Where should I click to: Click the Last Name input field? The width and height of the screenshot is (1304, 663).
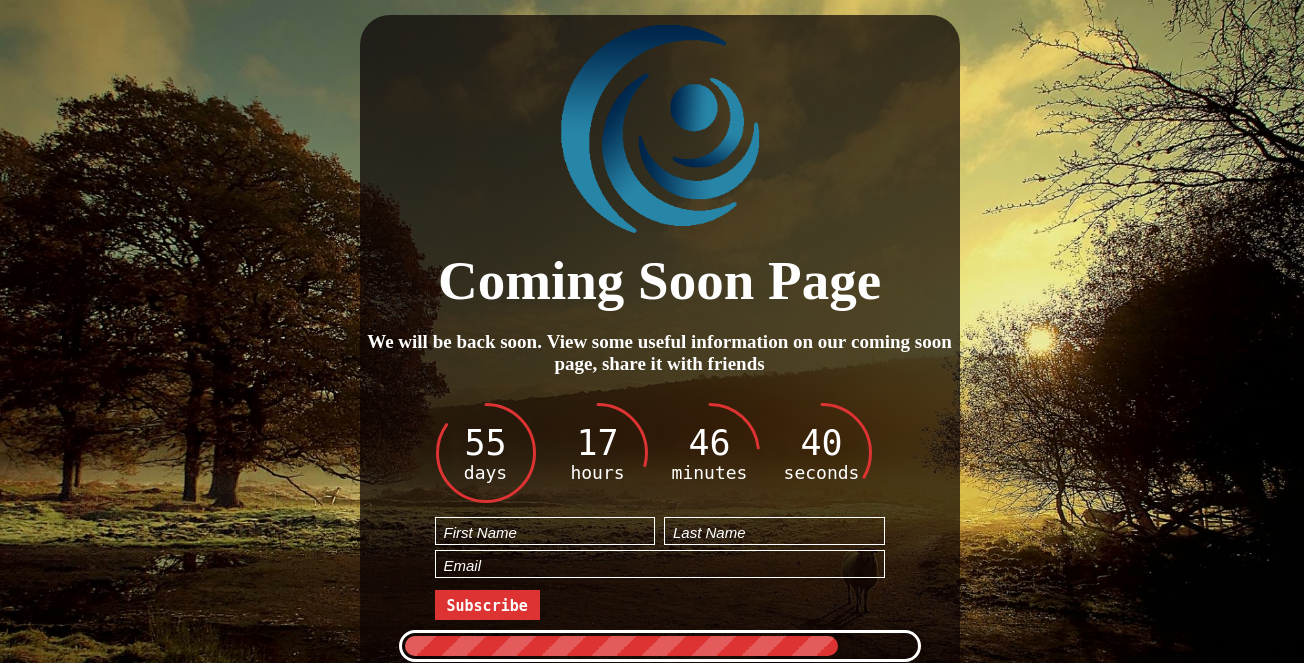pos(774,531)
